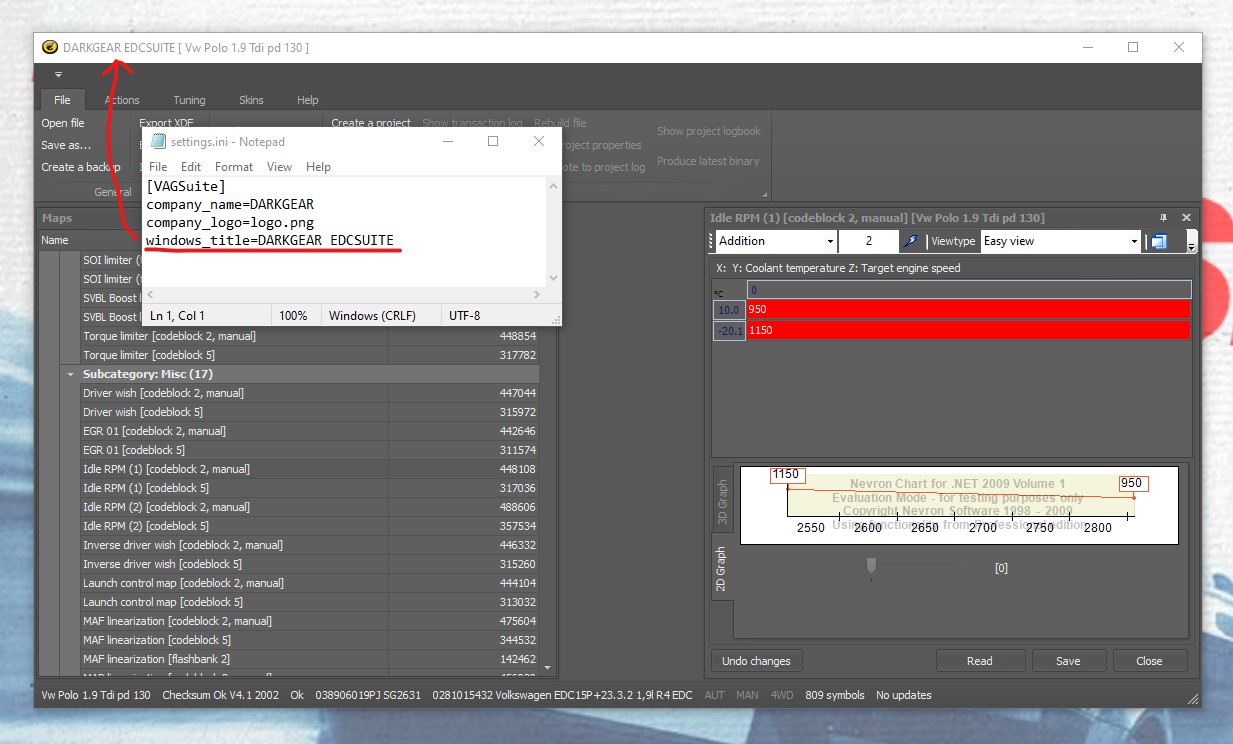The height and width of the screenshot is (744, 1233).
Task: Select Torque limiter [codeblock 2, manual] row
Action: coord(310,336)
